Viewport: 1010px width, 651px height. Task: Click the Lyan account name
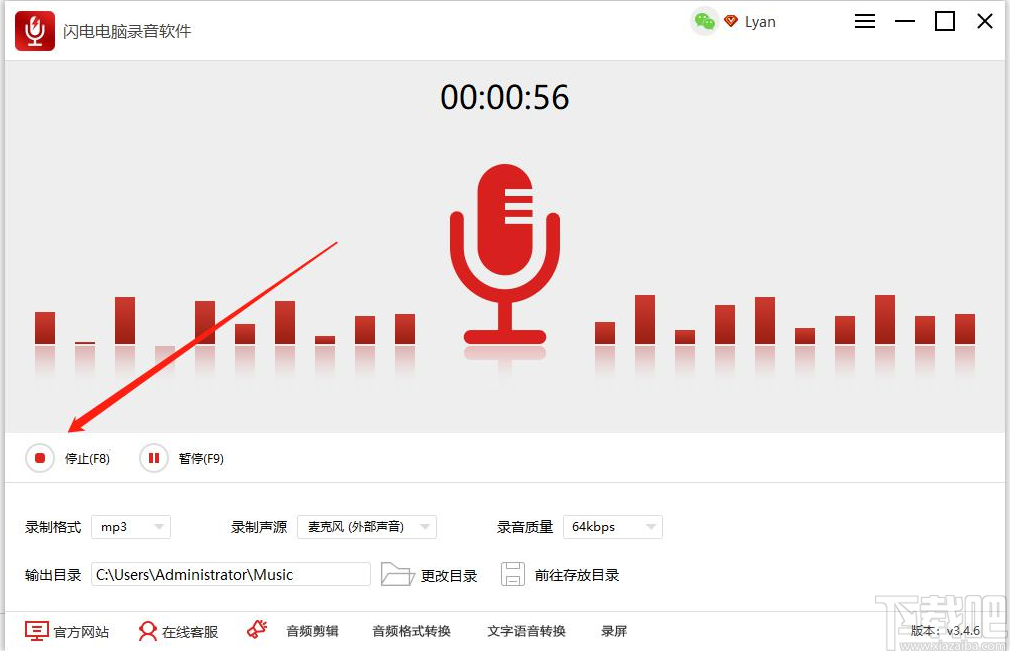(759, 21)
